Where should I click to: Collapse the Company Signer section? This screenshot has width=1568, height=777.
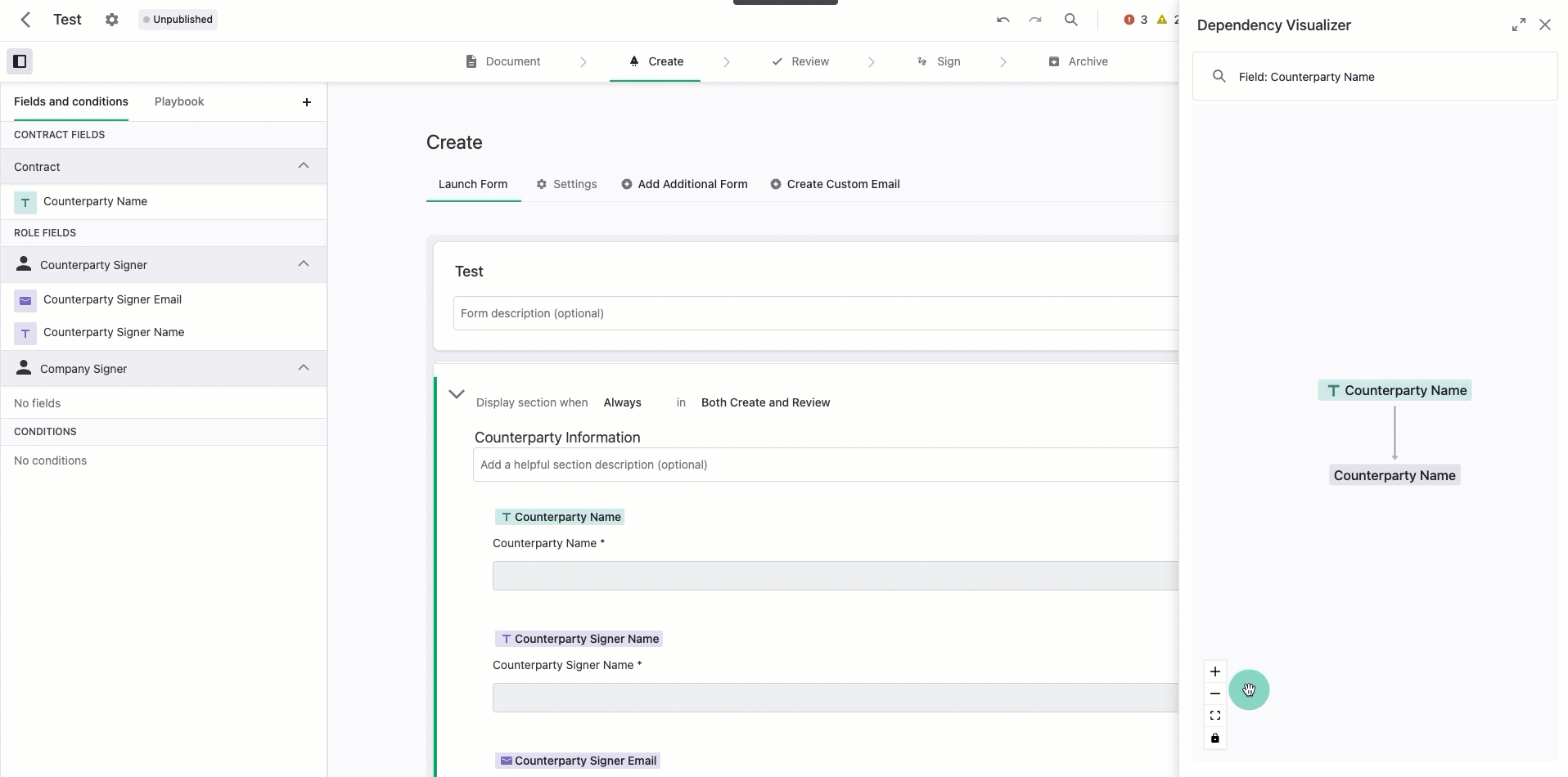pos(304,368)
